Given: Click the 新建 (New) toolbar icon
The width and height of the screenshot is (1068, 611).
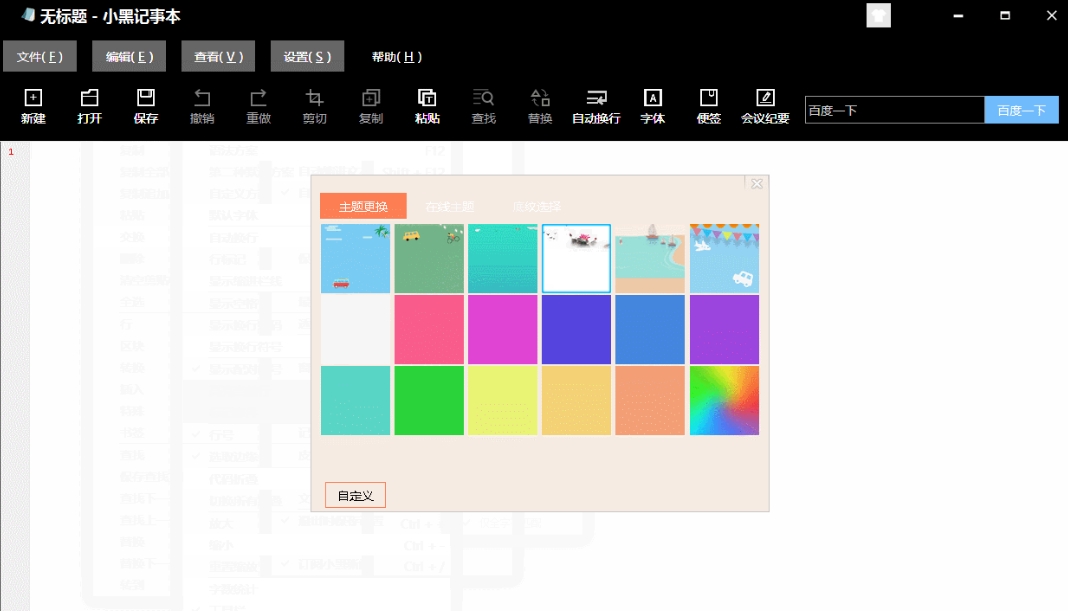Looking at the screenshot, I should (33, 106).
